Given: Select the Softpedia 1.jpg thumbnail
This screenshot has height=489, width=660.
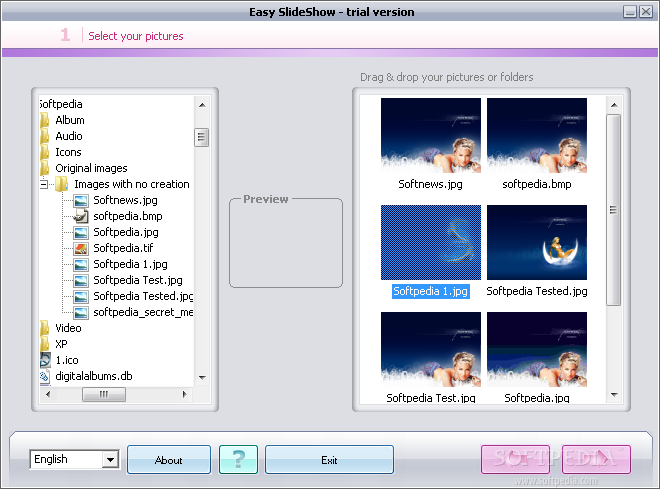Looking at the screenshot, I should coord(431,242).
